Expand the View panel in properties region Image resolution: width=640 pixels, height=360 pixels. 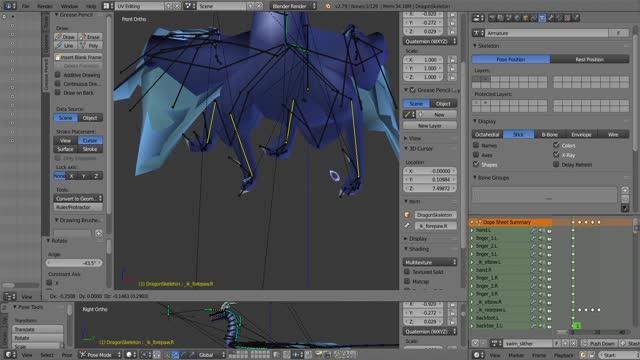[x=406, y=138]
